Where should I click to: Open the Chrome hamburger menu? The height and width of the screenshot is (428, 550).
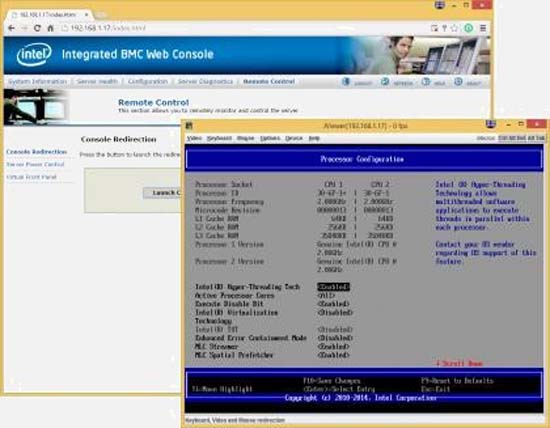pyautogui.click(x=483, y=28)
